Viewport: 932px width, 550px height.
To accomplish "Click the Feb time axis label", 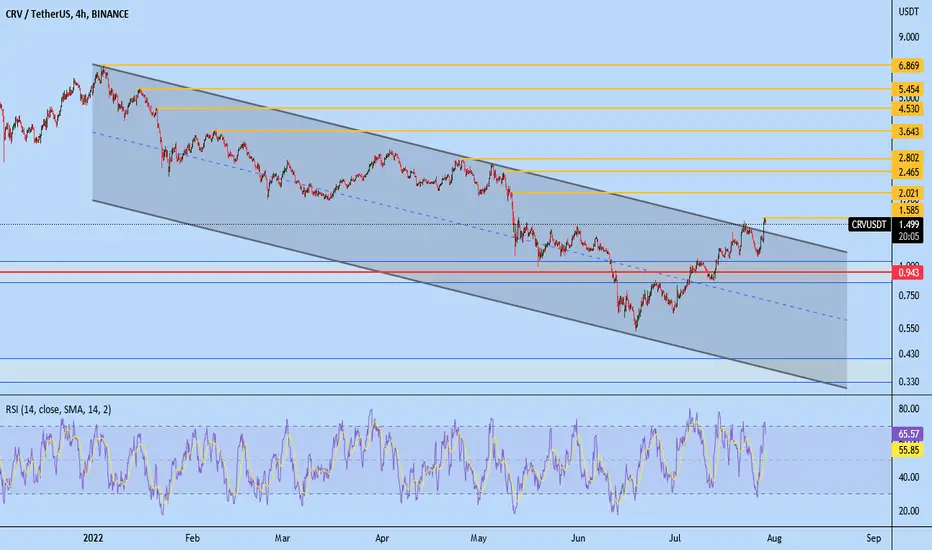I will [x=192, y=538].
